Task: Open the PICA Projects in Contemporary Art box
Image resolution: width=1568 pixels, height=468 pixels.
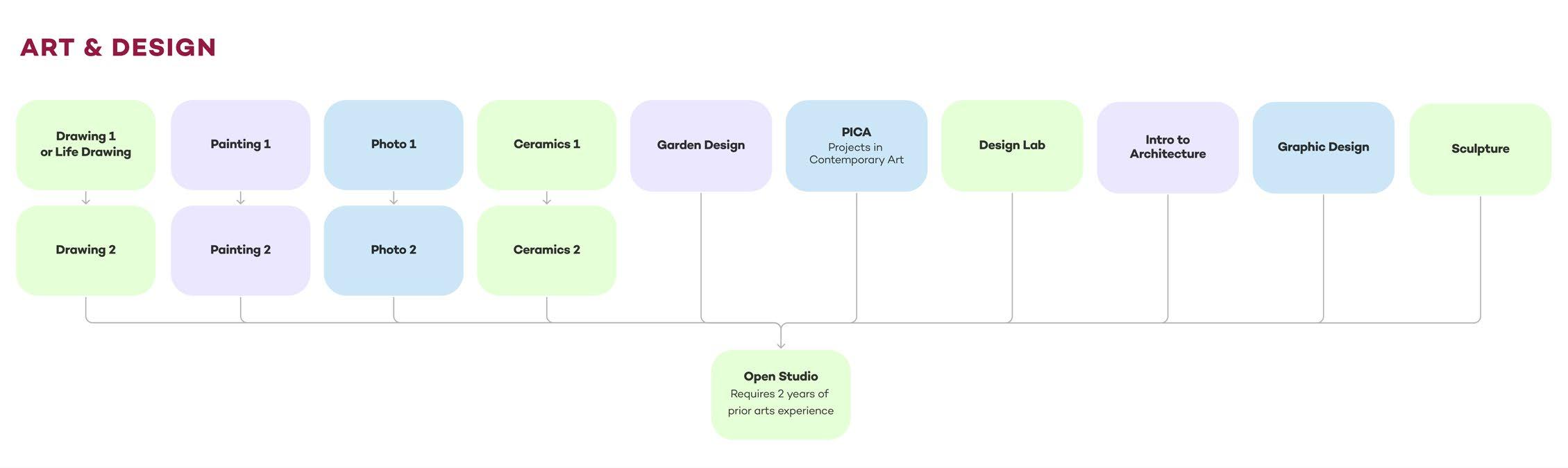Action: [x=857, y=146]
